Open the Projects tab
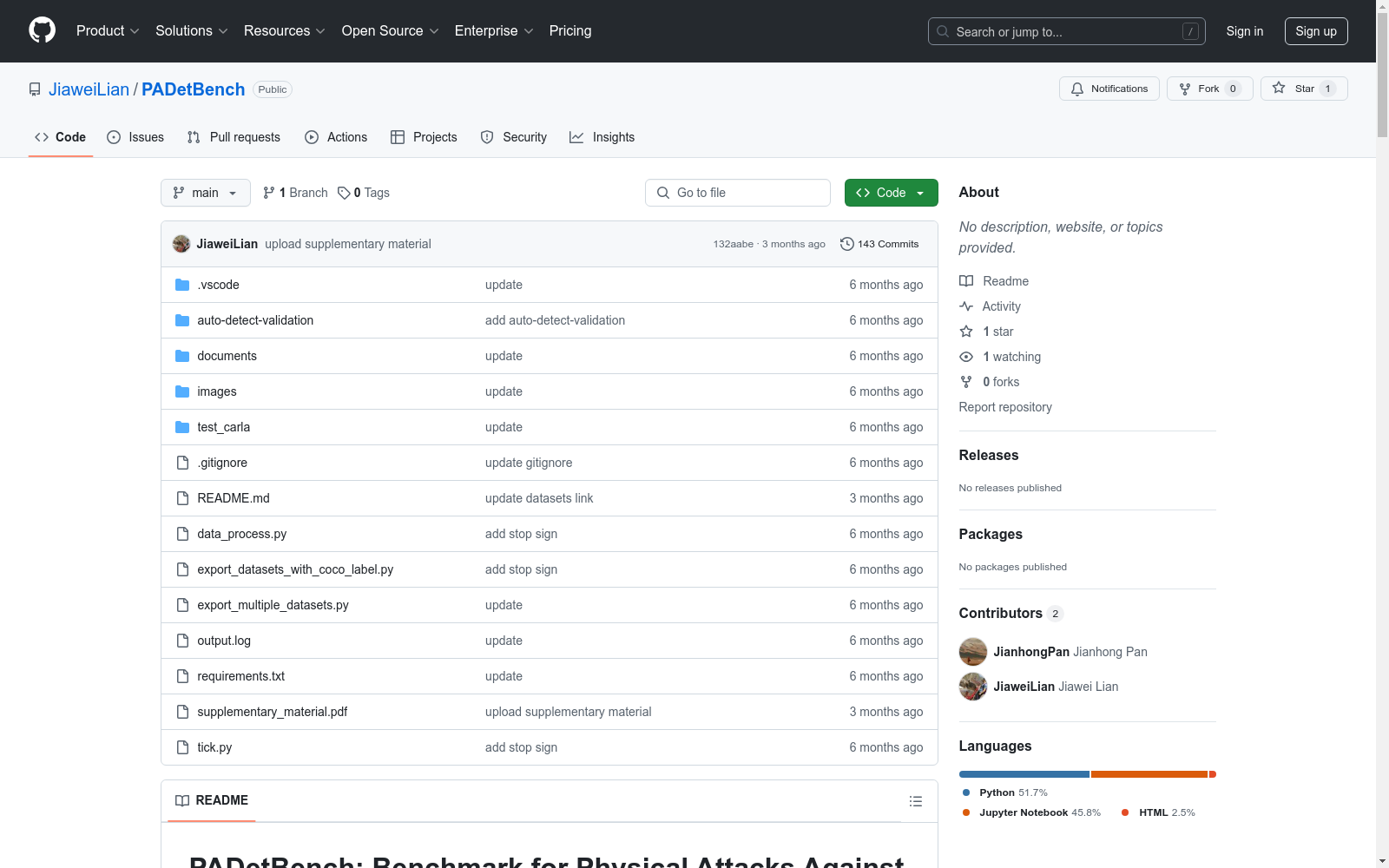 [x=424, y=137]
